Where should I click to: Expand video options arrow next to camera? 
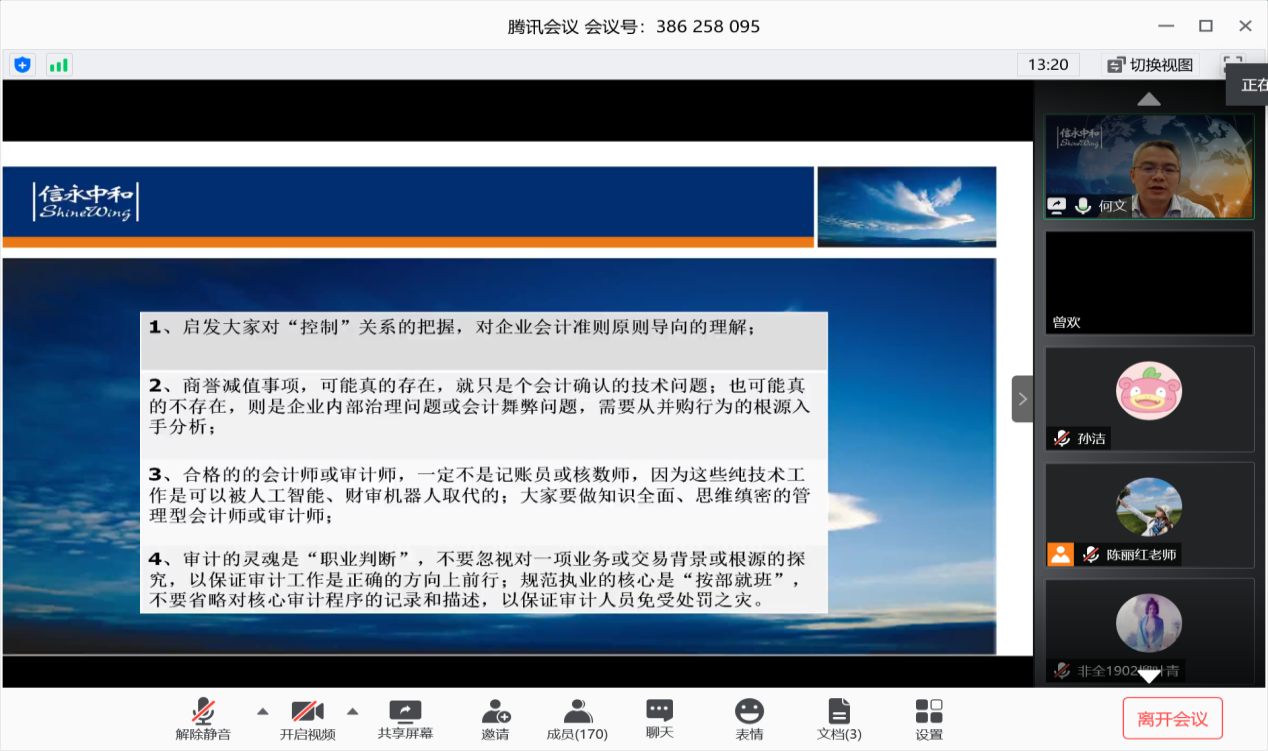(352, 711)
